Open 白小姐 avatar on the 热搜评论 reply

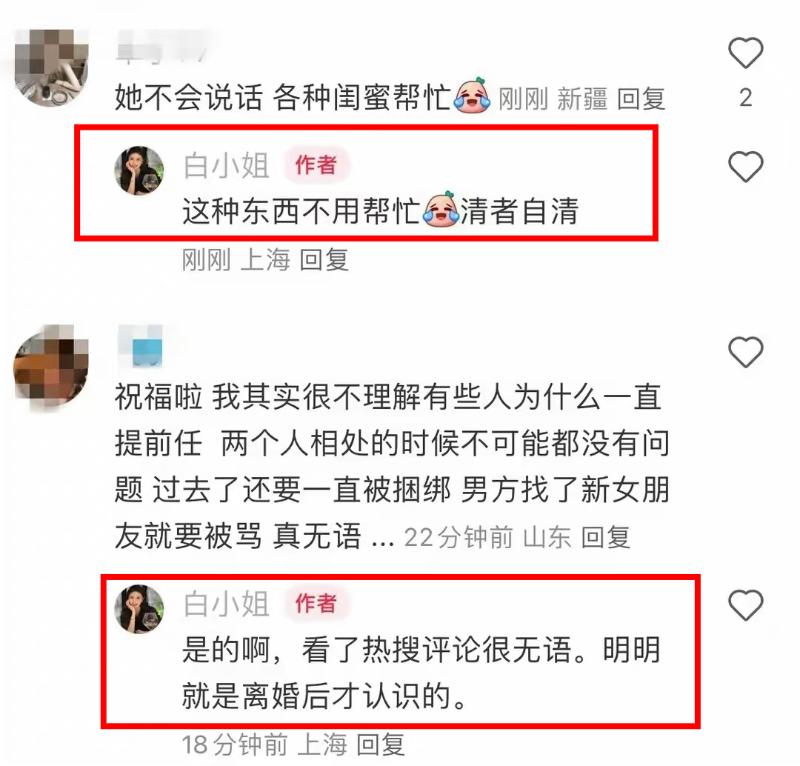click(139, 609)
